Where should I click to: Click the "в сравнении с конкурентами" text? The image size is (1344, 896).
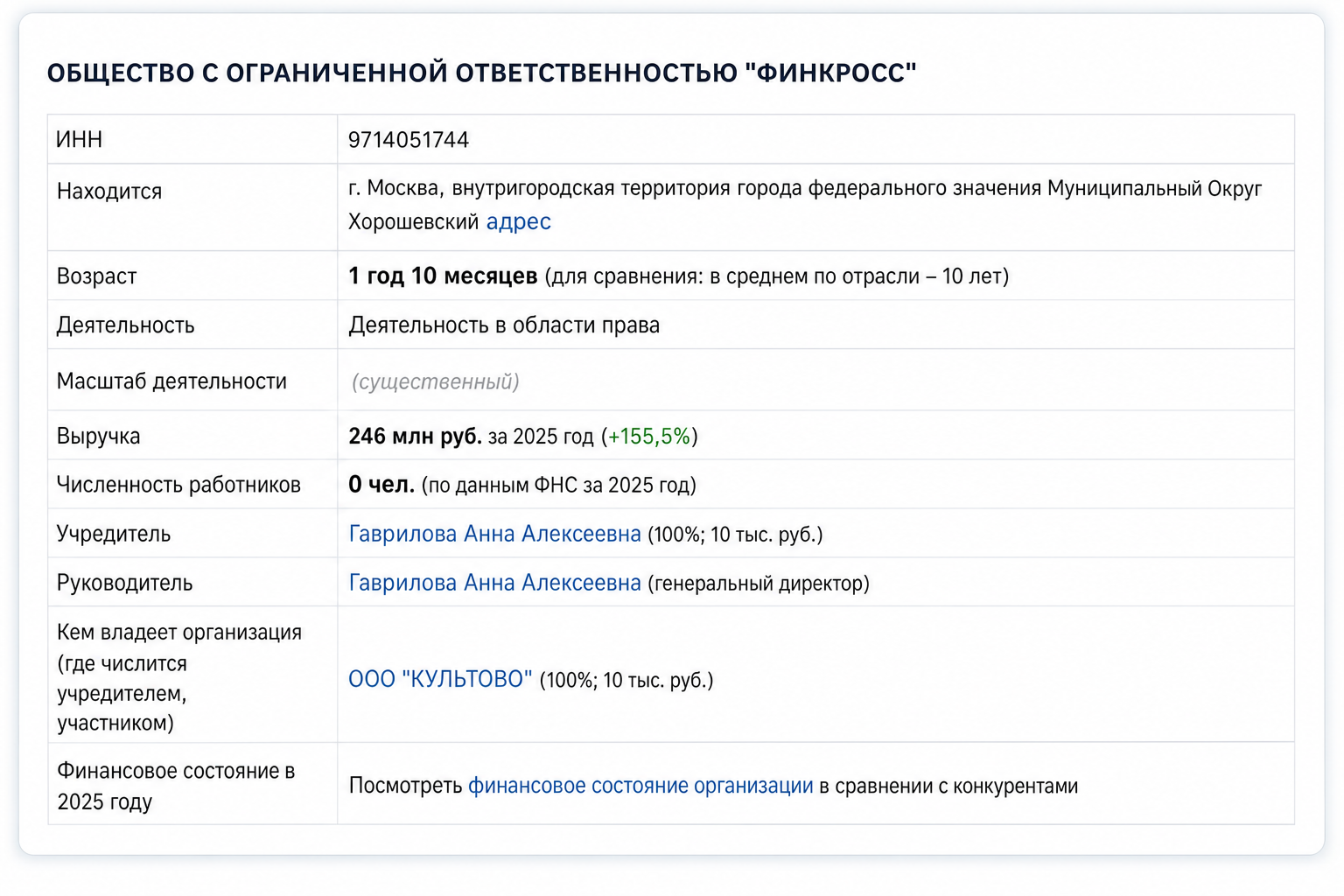(948, 786)
